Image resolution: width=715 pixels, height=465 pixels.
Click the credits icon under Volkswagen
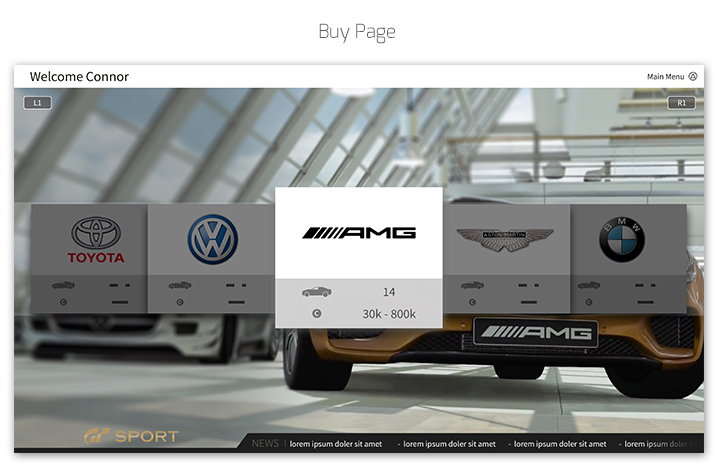180,301
